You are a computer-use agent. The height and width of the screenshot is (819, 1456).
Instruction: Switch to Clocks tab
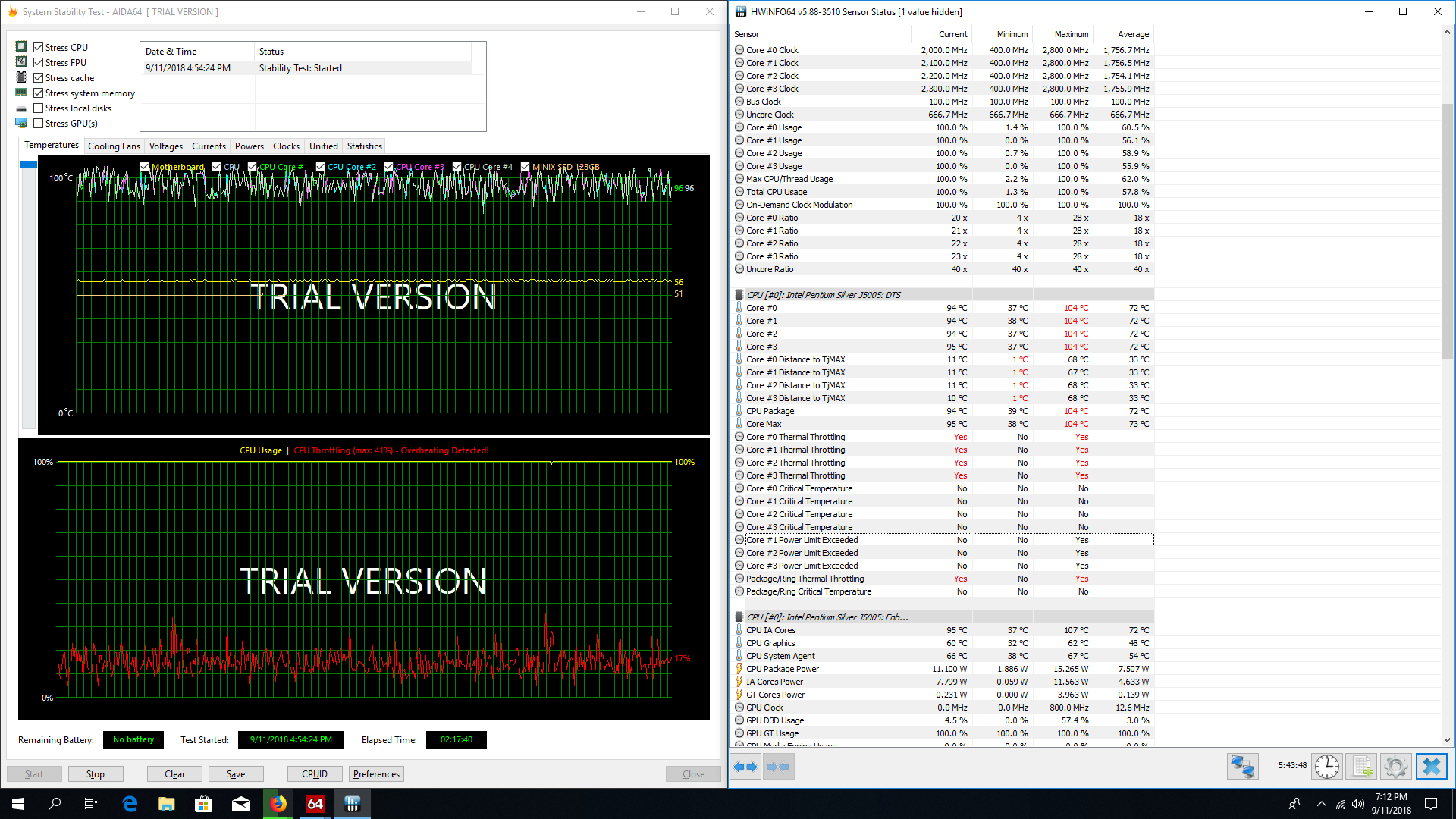click(286, 146)
